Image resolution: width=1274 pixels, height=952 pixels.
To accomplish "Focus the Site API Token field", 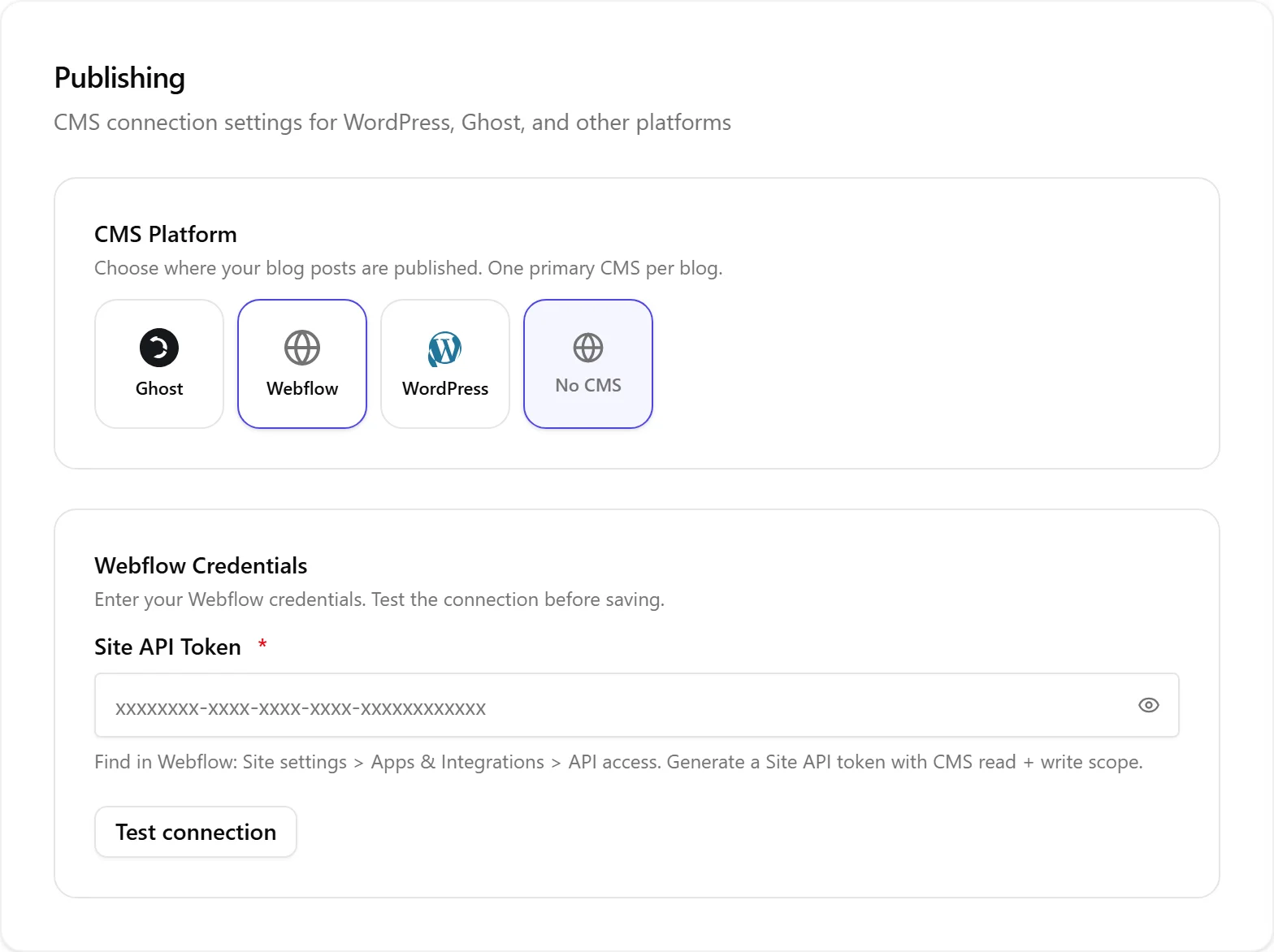I will click(x=637, y=705).
